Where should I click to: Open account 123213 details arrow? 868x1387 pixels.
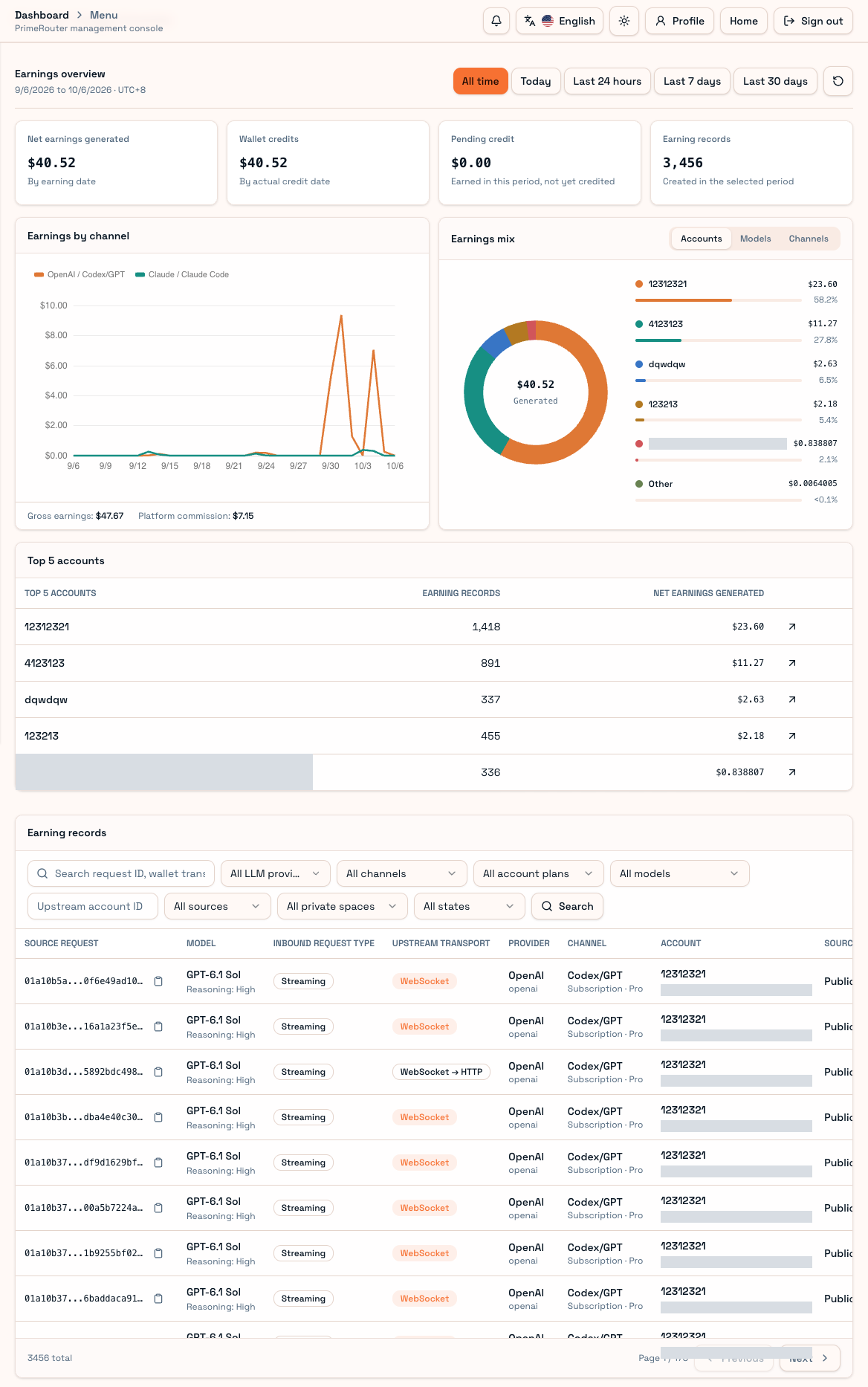click(792, 736)
